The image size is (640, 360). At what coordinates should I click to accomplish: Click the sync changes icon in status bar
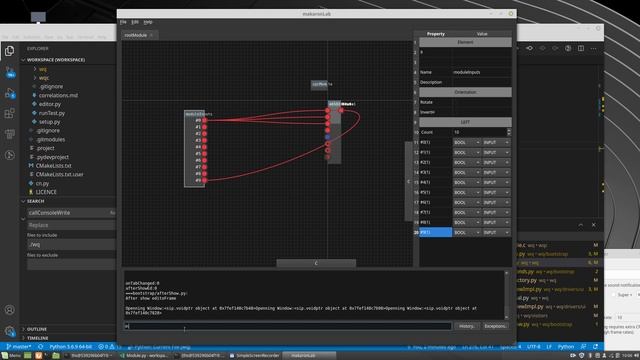pyautogui.click(x=40, y=347)
